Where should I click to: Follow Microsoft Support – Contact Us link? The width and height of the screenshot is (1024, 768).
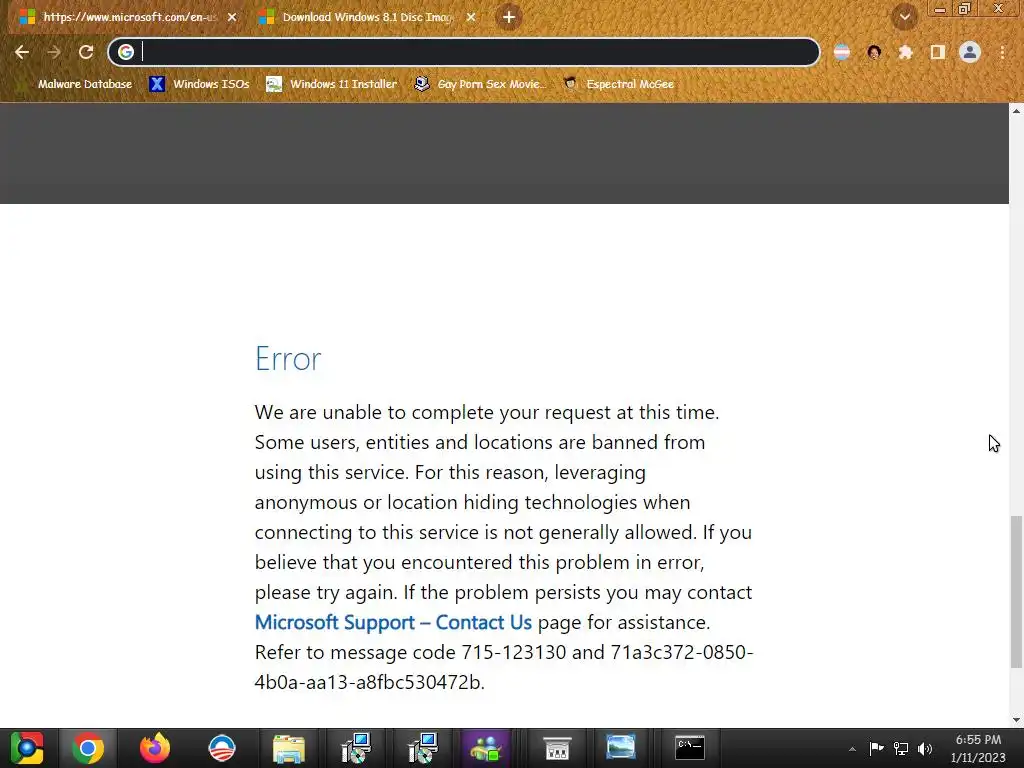(393, 622)
